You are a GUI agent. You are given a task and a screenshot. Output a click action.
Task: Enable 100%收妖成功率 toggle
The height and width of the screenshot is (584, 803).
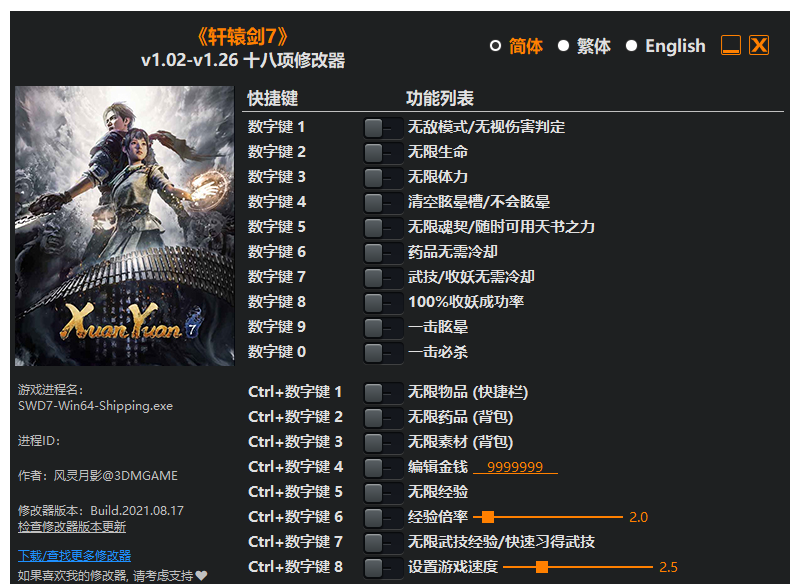tap(383, 303)
